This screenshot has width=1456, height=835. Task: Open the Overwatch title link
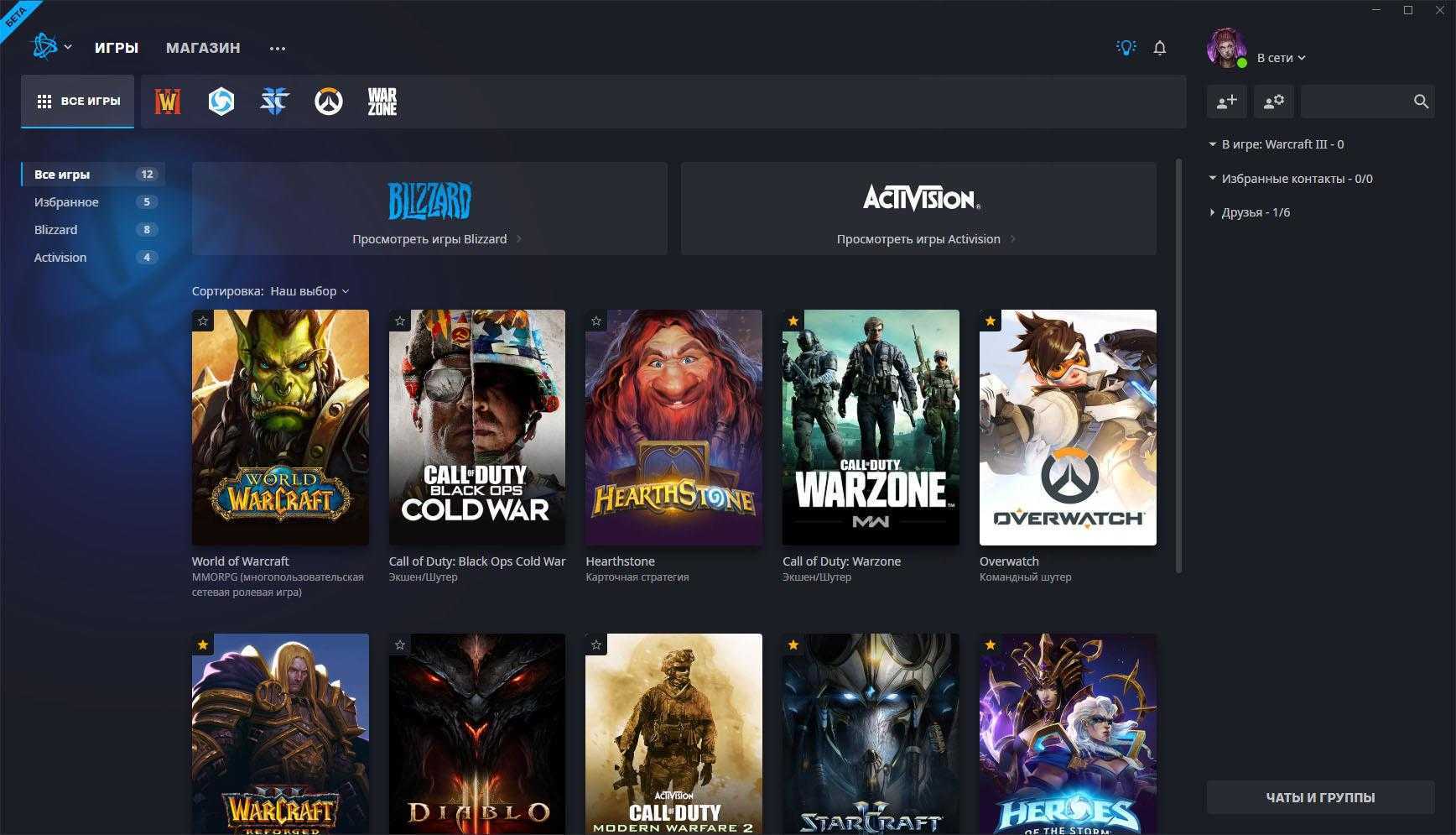point(1009,561)
